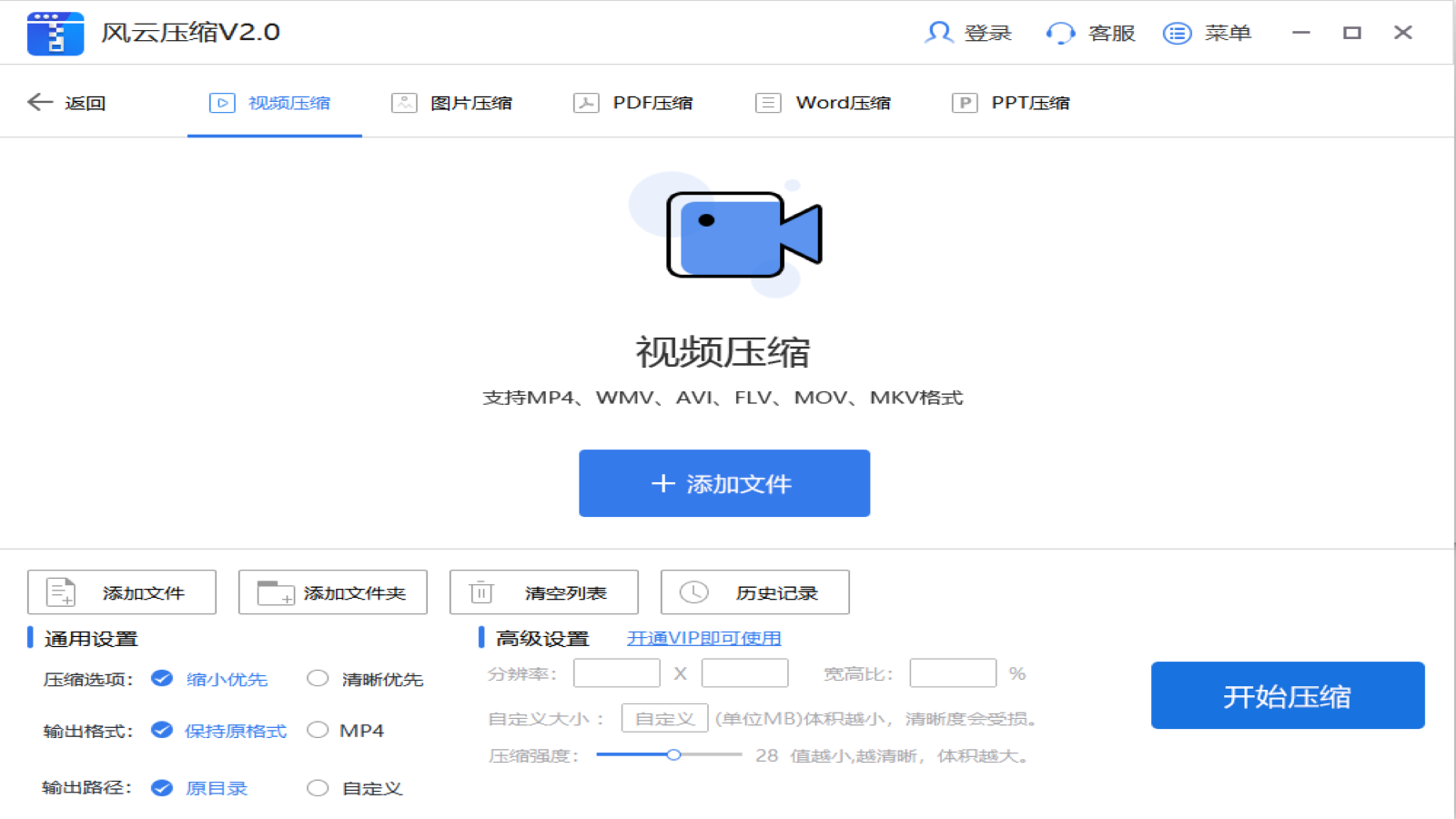
Task: Click the 分辨率 width input field
Action: tap(616, 672)
